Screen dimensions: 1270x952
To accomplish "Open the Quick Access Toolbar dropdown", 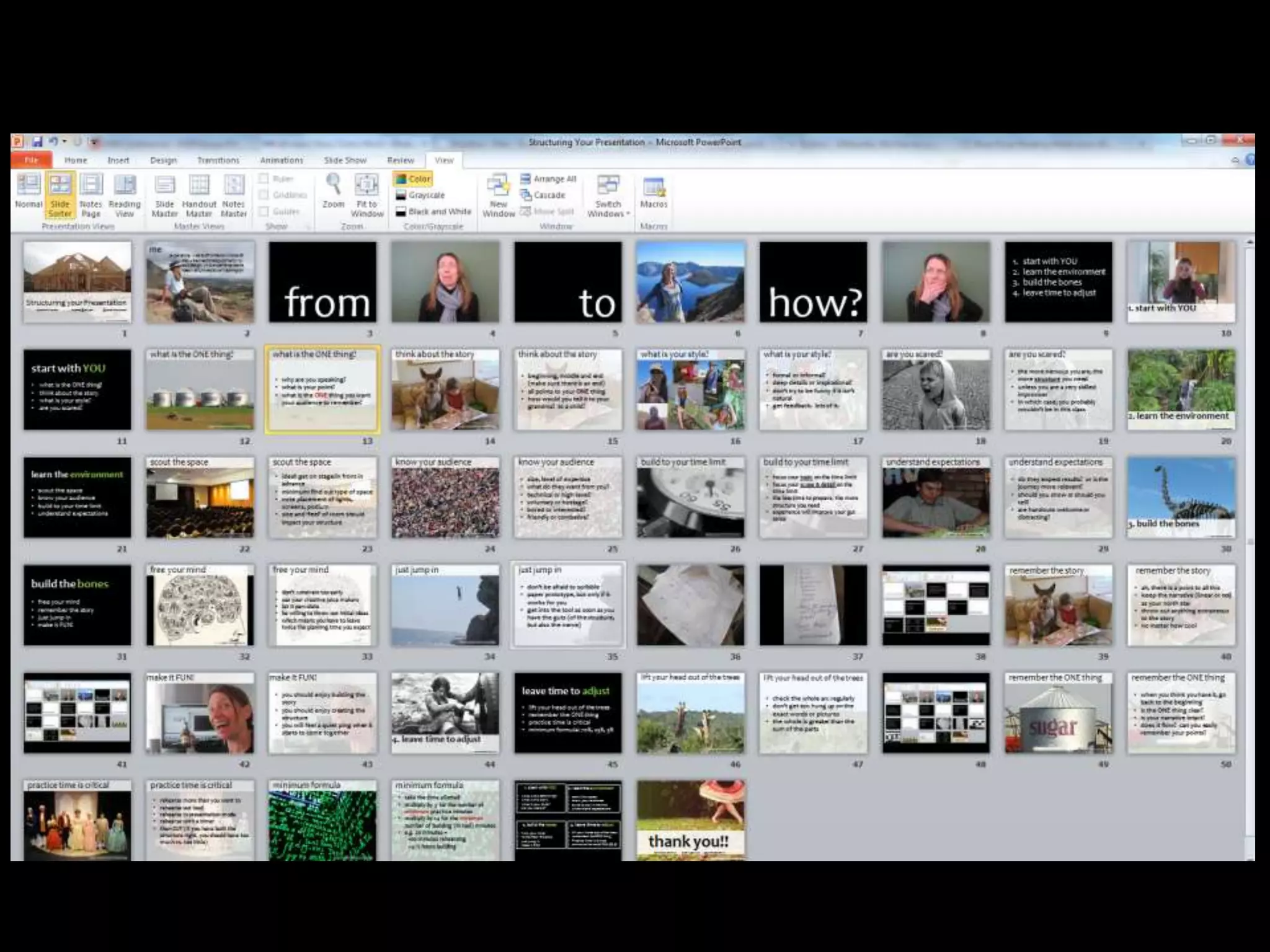I will tap(94, 142).
